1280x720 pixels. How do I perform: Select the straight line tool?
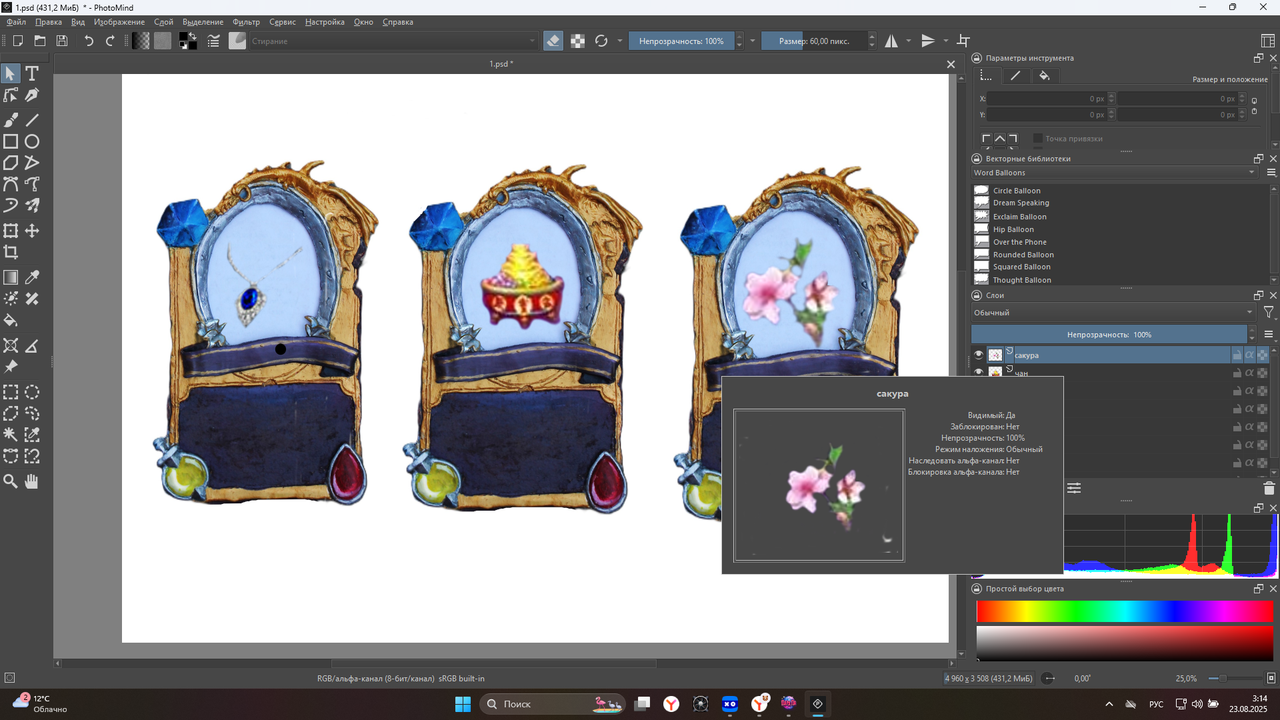[32, 119]
